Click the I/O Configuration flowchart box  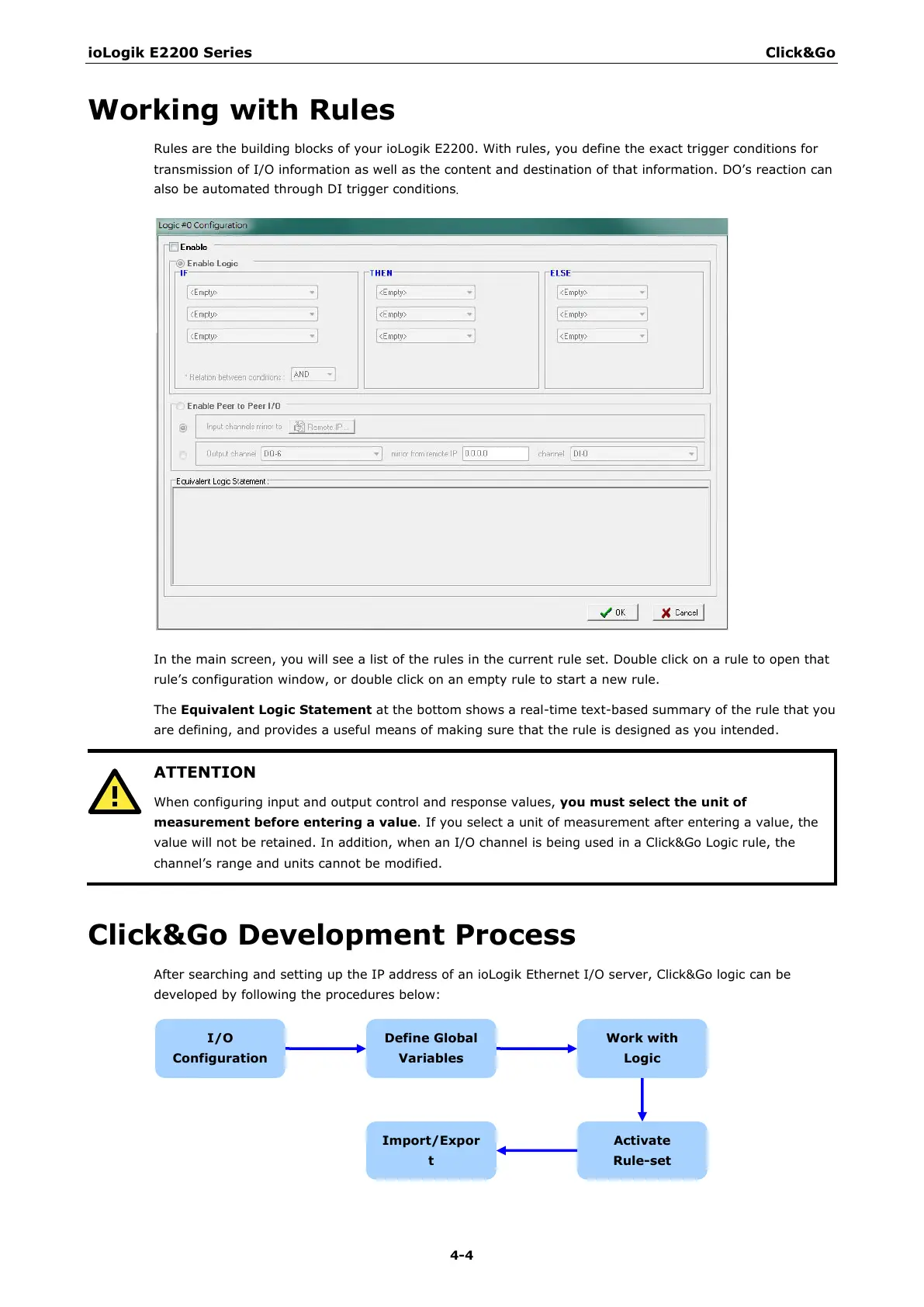tap(220, 1049)
